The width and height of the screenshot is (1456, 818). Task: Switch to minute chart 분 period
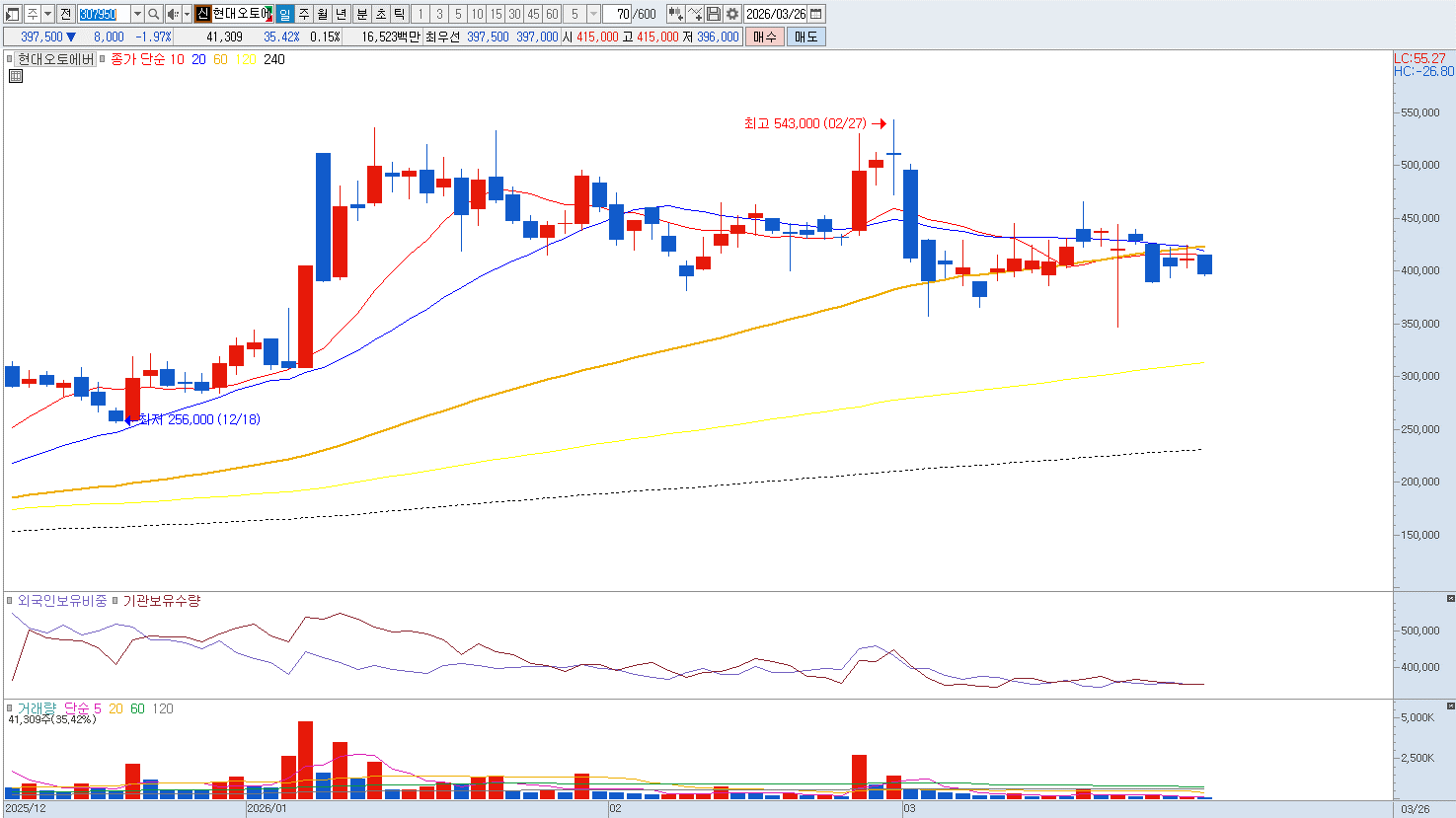(361, 14)
